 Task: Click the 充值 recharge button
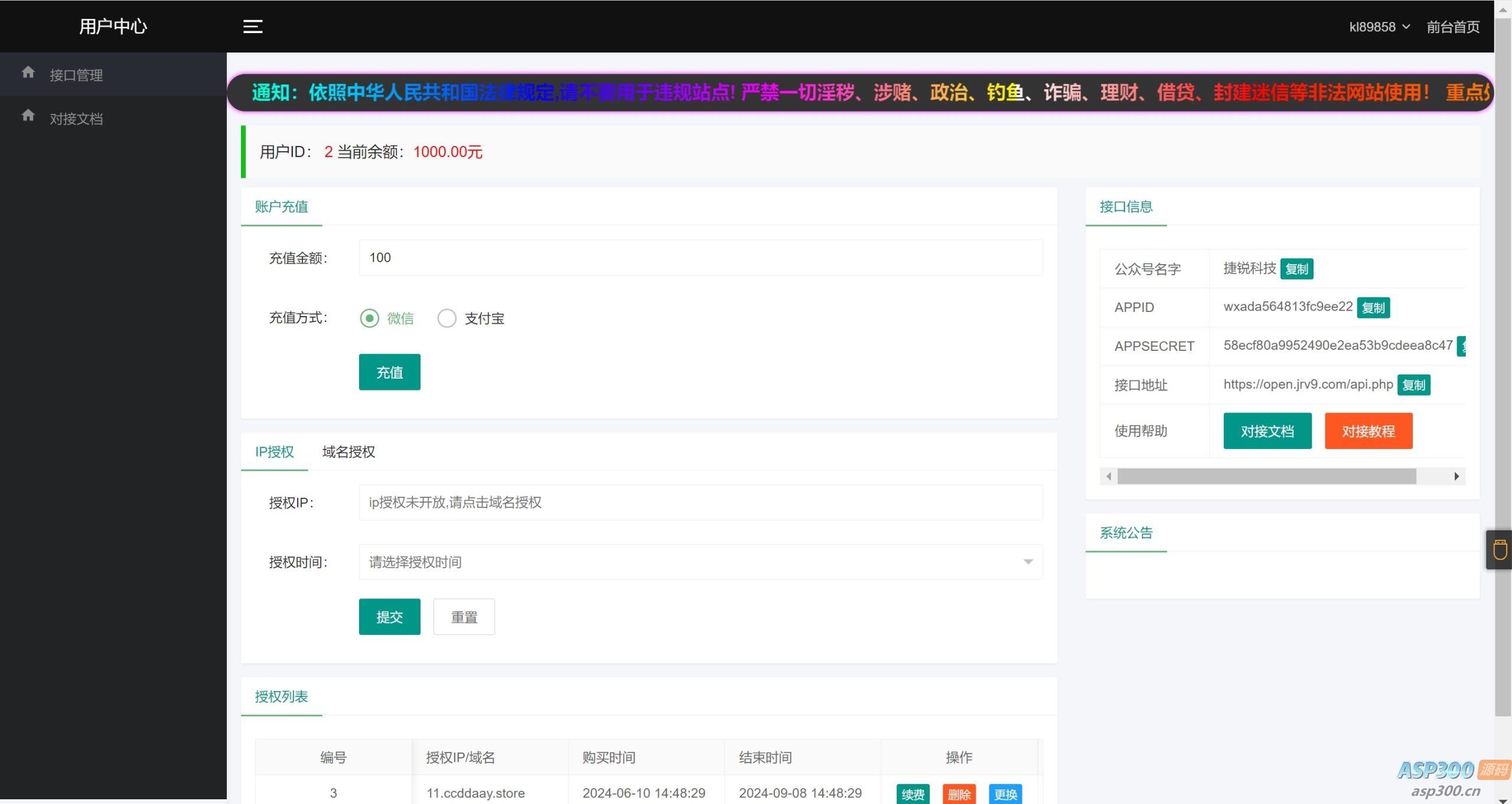[x=389, y=372]
